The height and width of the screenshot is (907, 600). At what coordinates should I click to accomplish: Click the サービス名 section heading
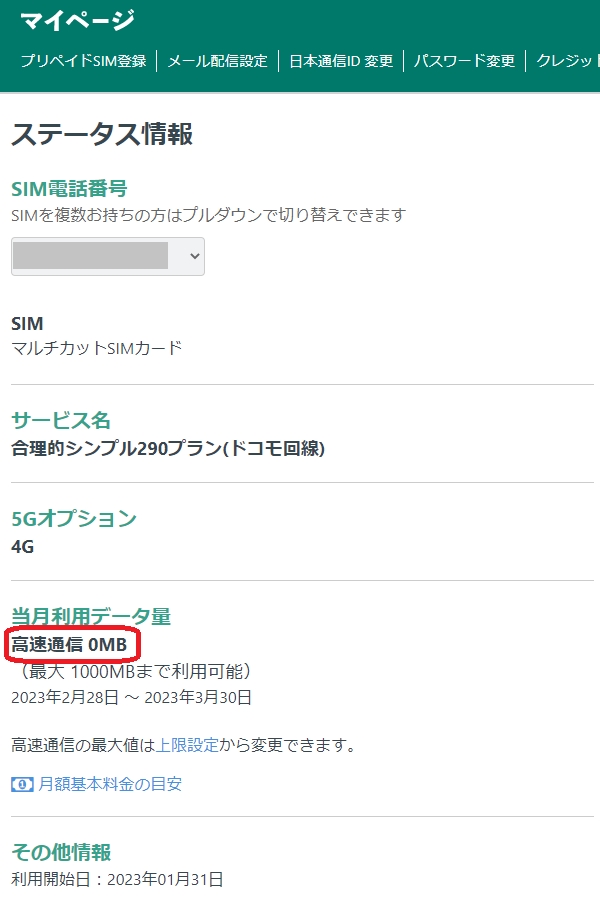(61, 420)
